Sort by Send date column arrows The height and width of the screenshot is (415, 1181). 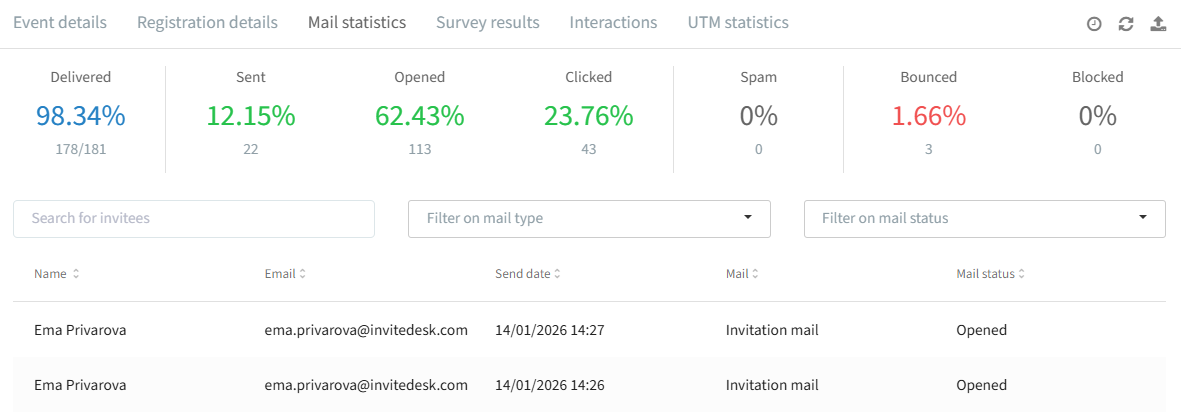557,274
